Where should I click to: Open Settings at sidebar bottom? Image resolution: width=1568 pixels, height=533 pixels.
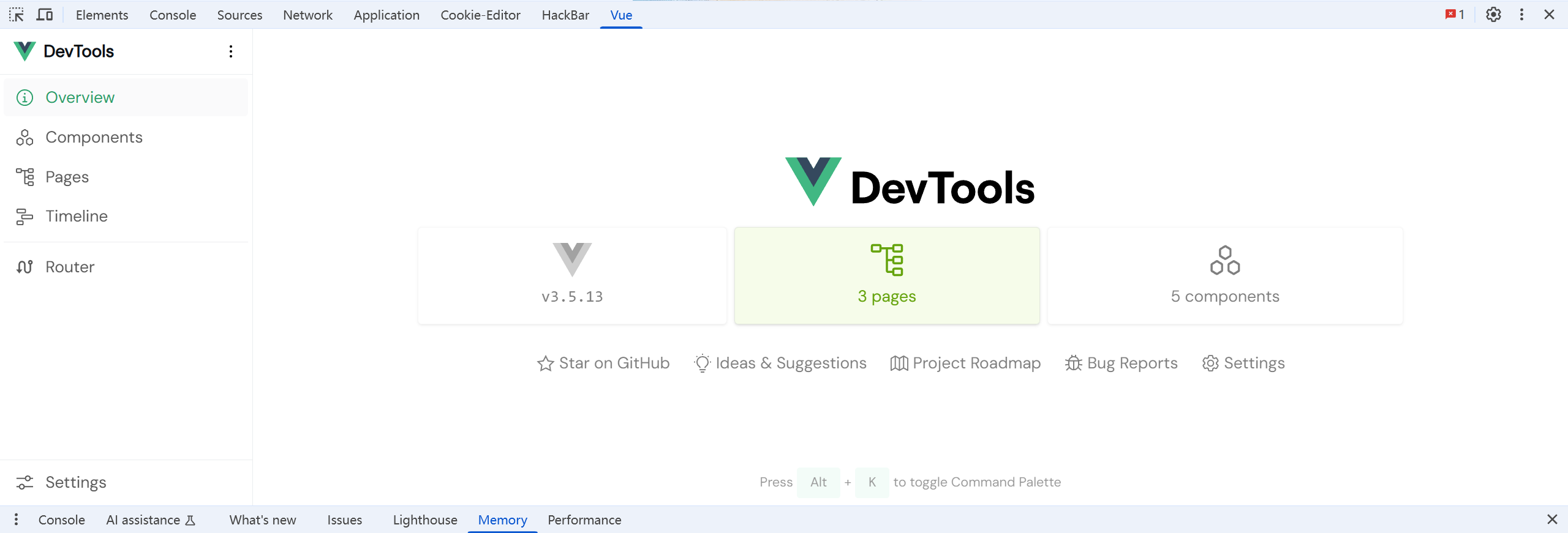(x=126, y=482)
